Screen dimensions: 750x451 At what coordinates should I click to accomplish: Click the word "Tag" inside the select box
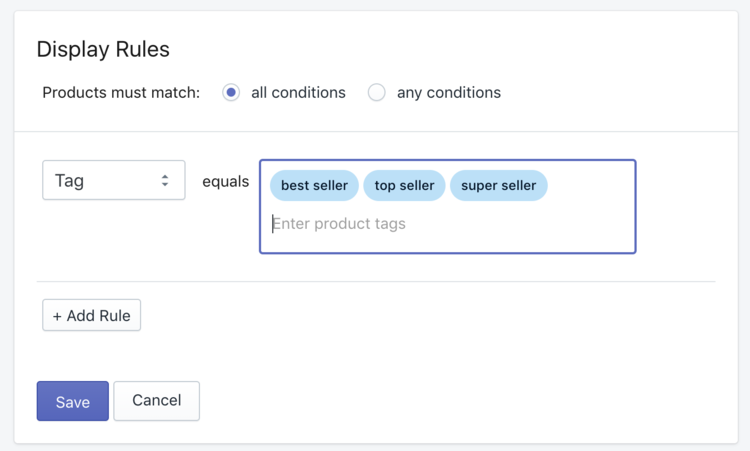pos(70,181)
